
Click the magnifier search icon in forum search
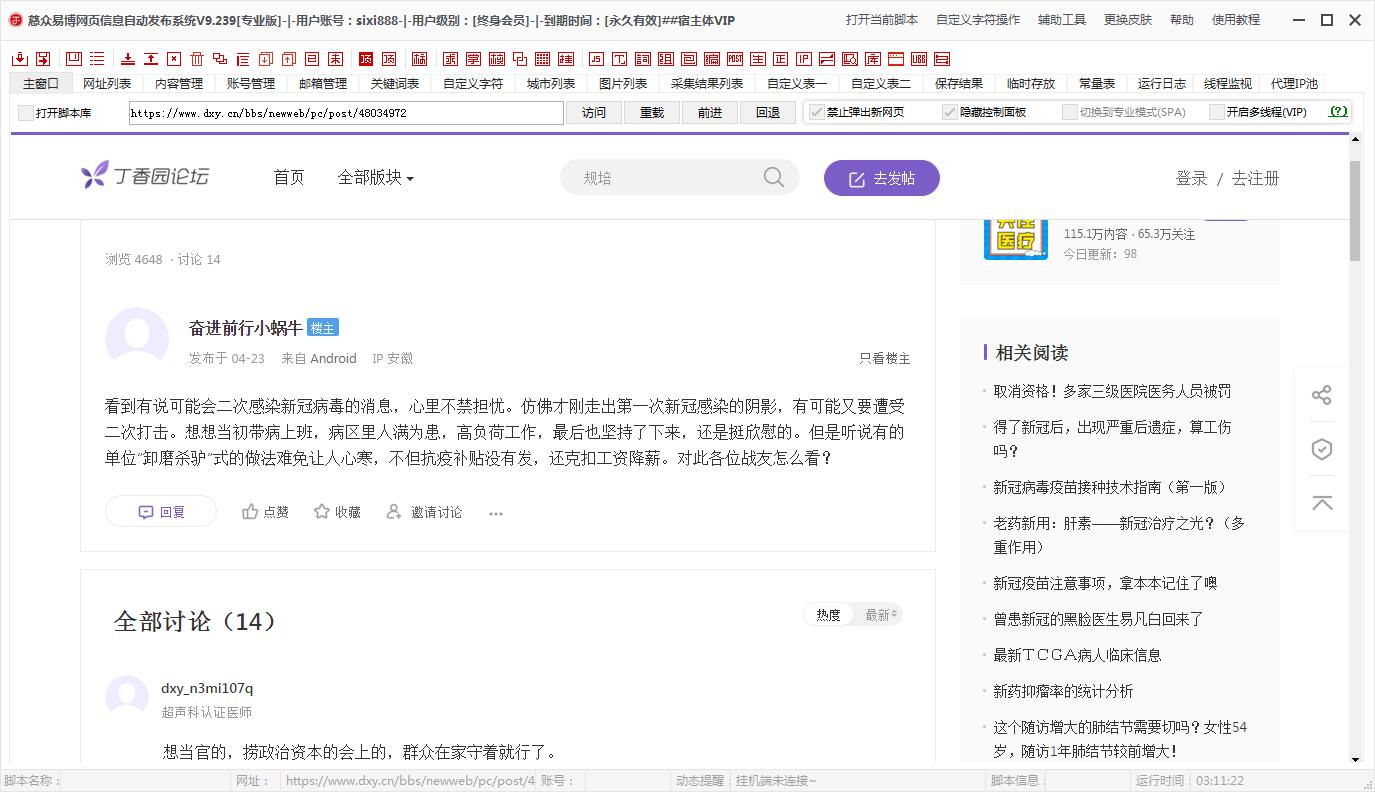pos(773,177)
